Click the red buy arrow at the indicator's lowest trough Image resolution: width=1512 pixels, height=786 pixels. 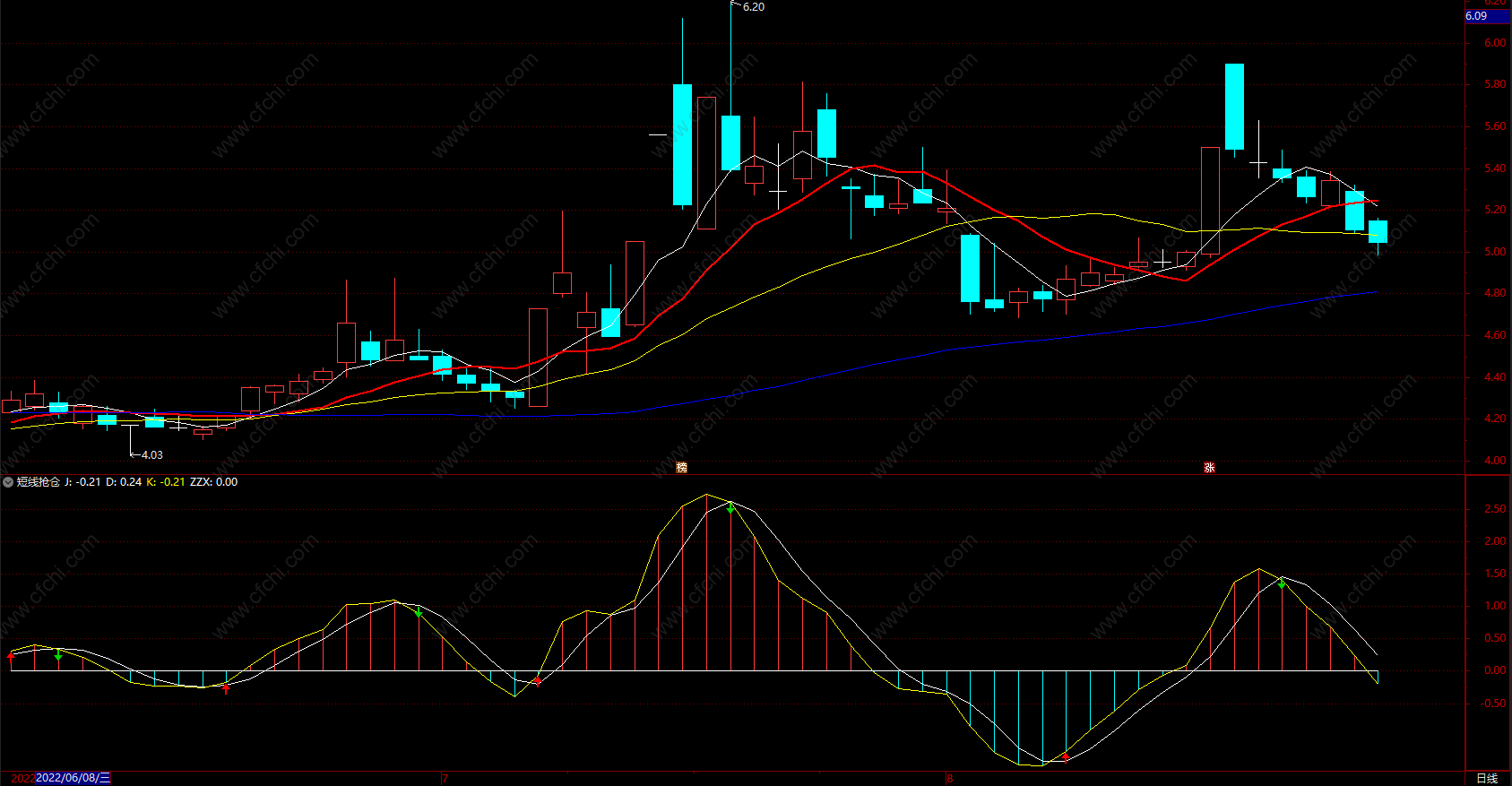[x=1066, y=757]
